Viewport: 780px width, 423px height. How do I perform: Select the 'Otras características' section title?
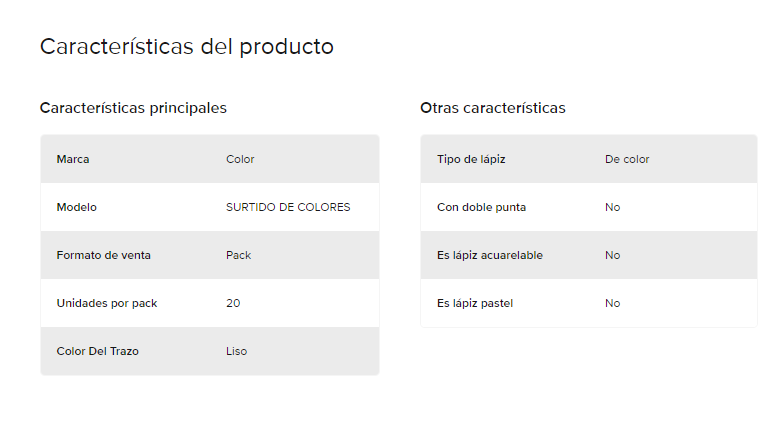coord(492,108)
